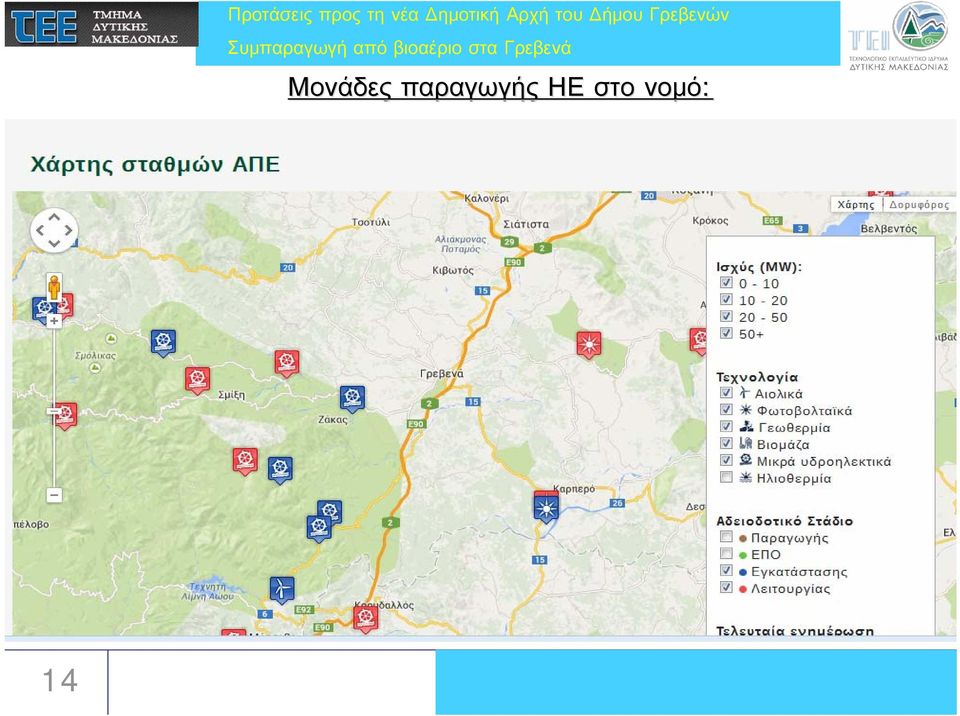This screenshot has width=960, height=716.
Task: Toggle the Αιολικά technology checkbox
Action: 726,393
